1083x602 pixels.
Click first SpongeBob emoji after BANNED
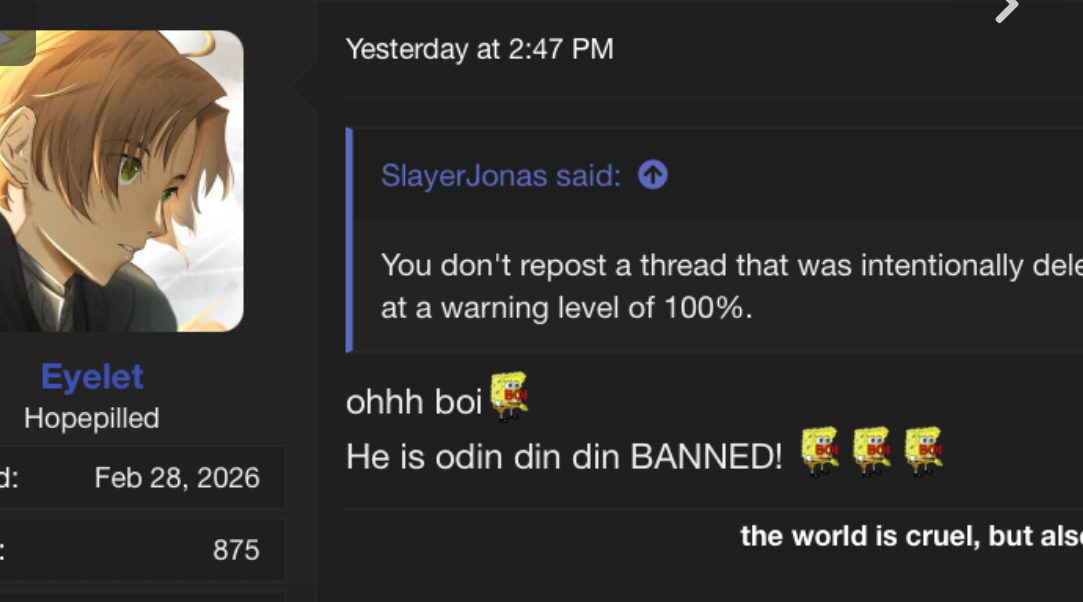[x=819, y=452]
